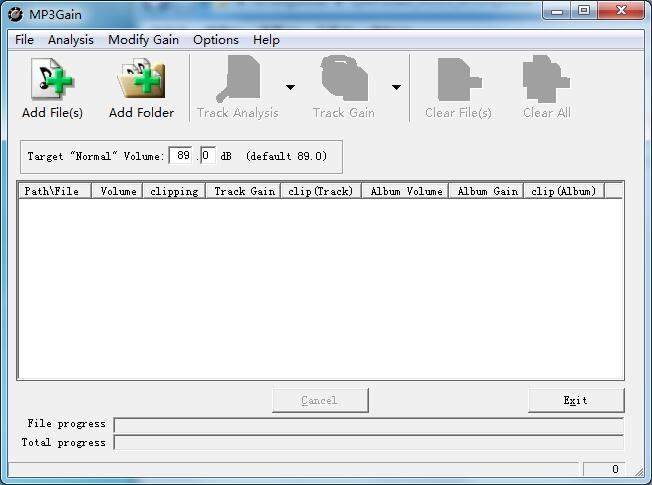Viewport: 652px width, 485px height.
Task: Open the File menu
Action: click(24, 40)
